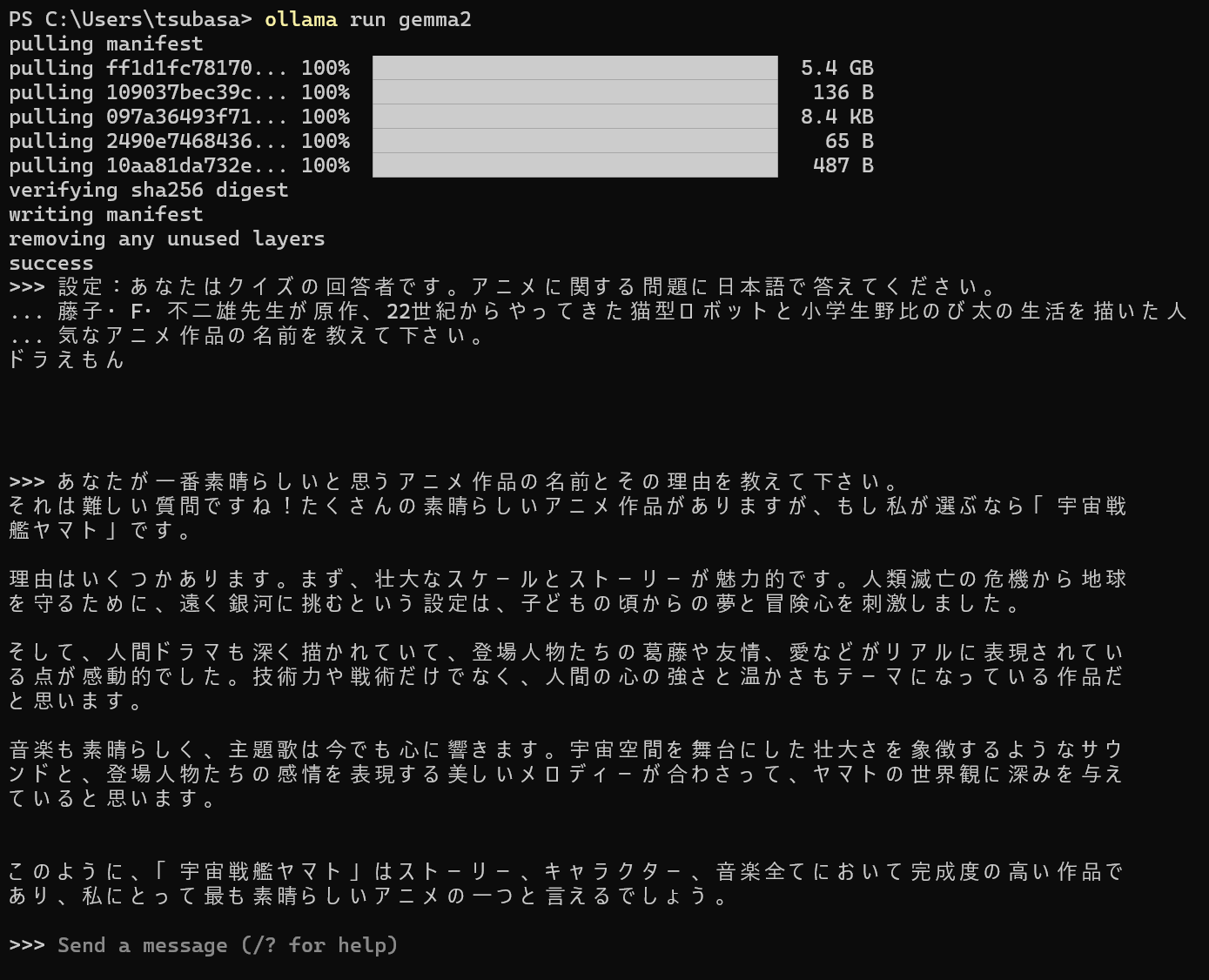This screenshot has height=980, width=1209.
Task: Click the 10aa81da732e progress bar
Action: coord(574,164)
